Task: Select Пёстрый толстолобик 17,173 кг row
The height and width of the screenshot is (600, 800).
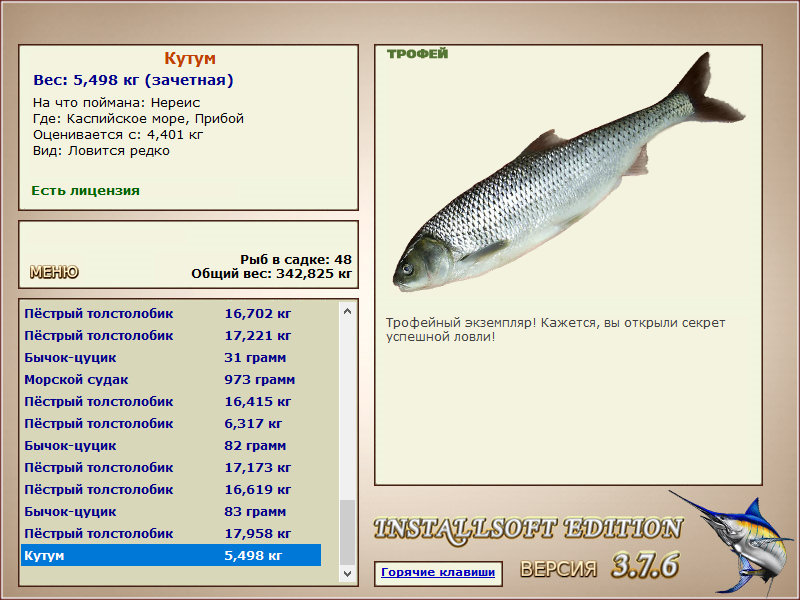Action: pyautogui.click(x=171, y=467)
